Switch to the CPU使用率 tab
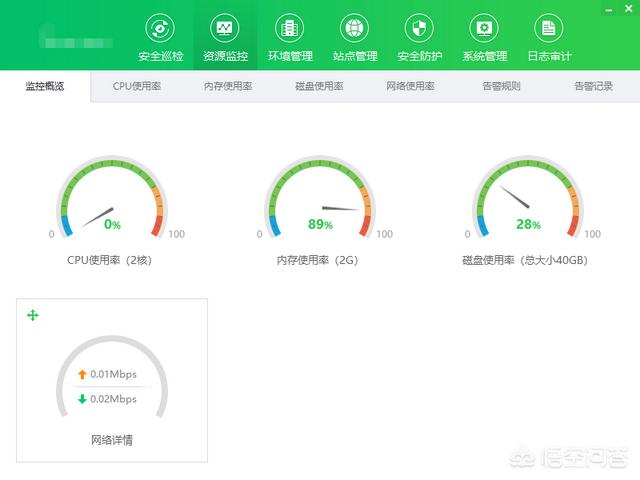 click(136, 87)
